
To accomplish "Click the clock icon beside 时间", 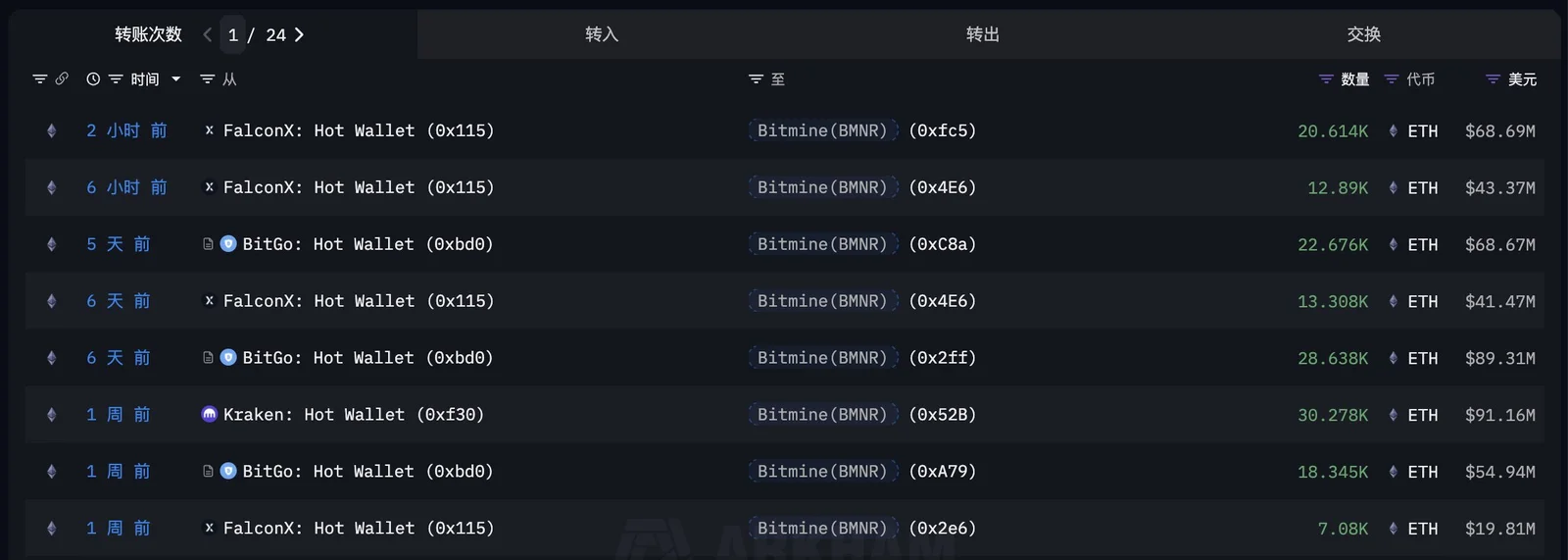I will (x=93, y=79).
